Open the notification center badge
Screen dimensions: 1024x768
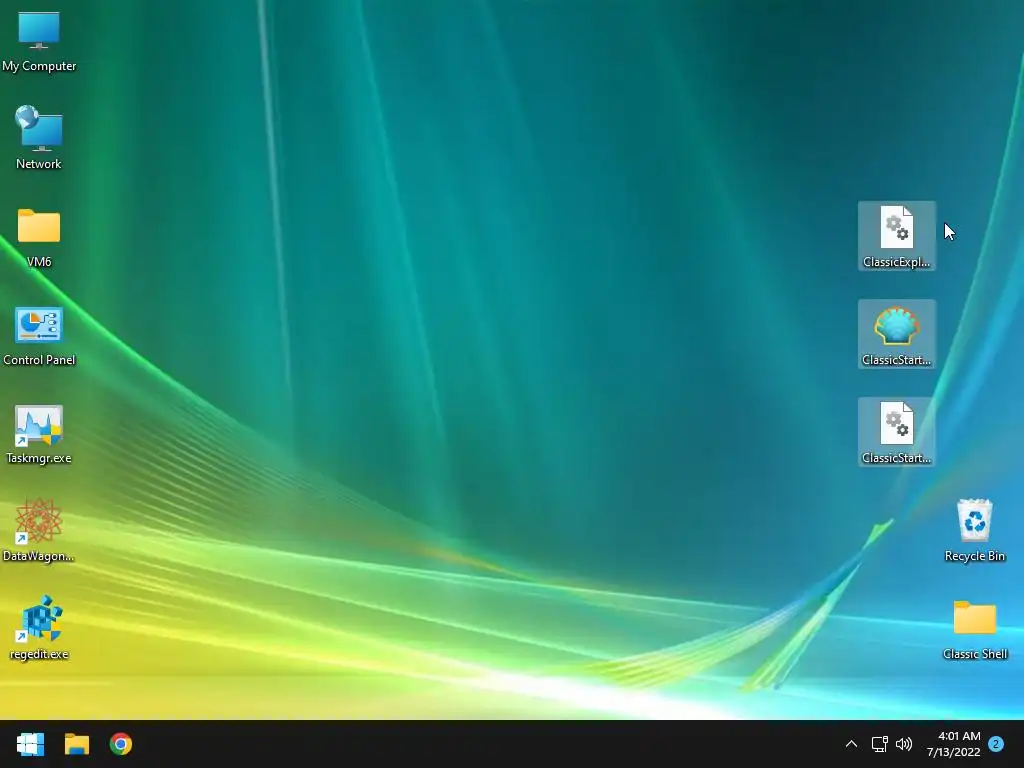click(996, 744)
